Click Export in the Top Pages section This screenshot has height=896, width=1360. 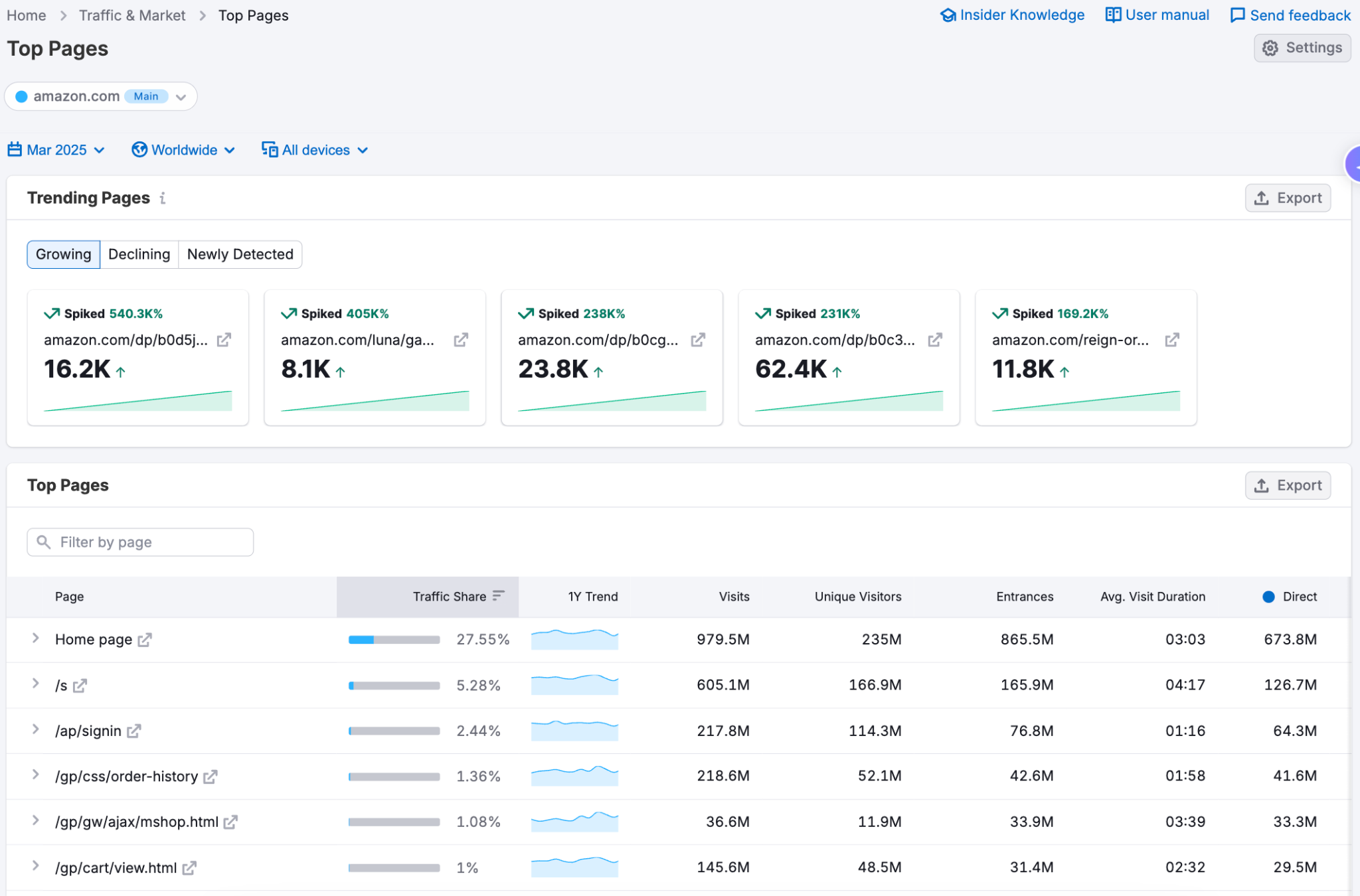point(1288,485)
